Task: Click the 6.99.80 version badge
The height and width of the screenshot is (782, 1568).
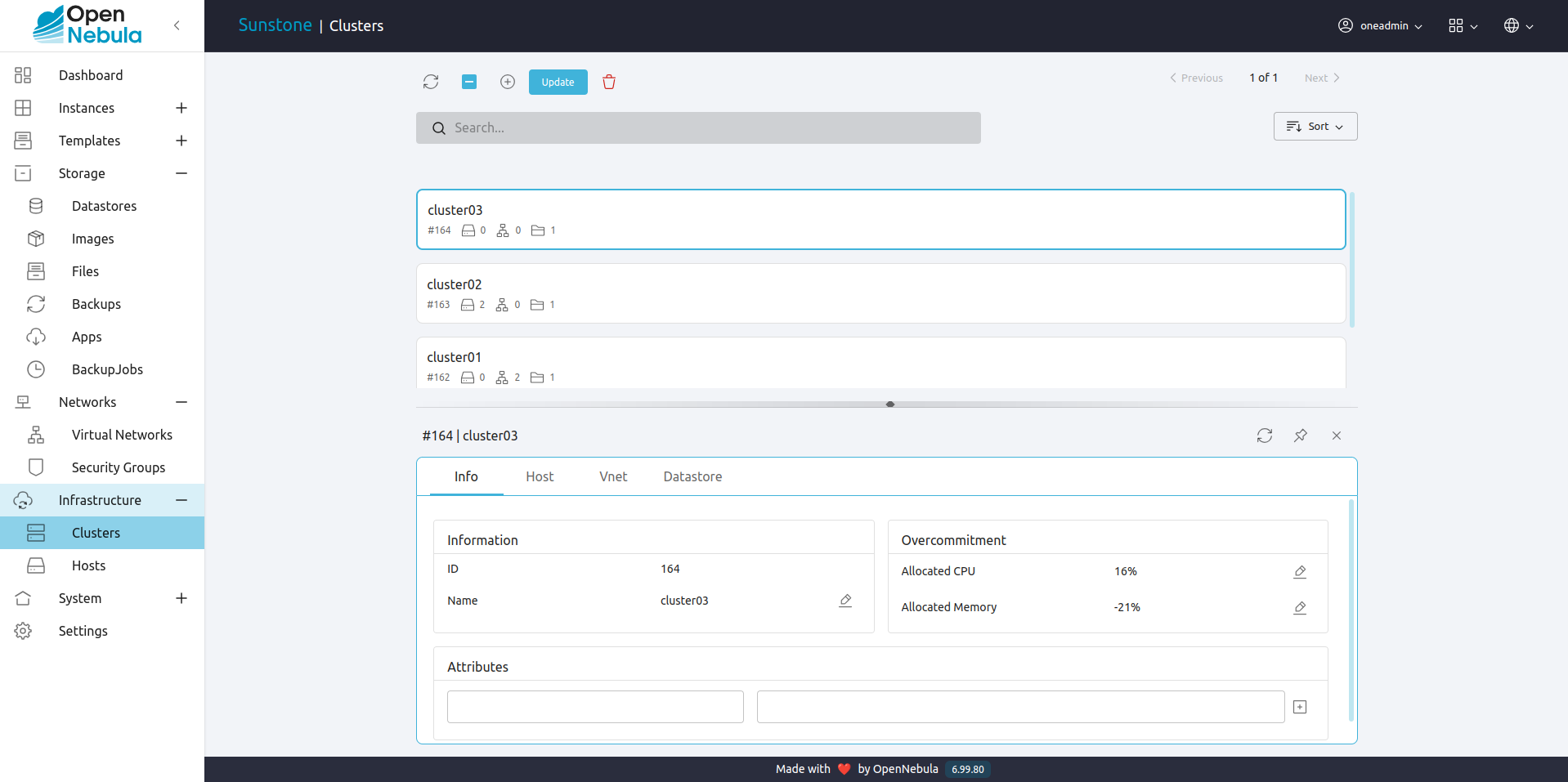Action: pos(968,769)
